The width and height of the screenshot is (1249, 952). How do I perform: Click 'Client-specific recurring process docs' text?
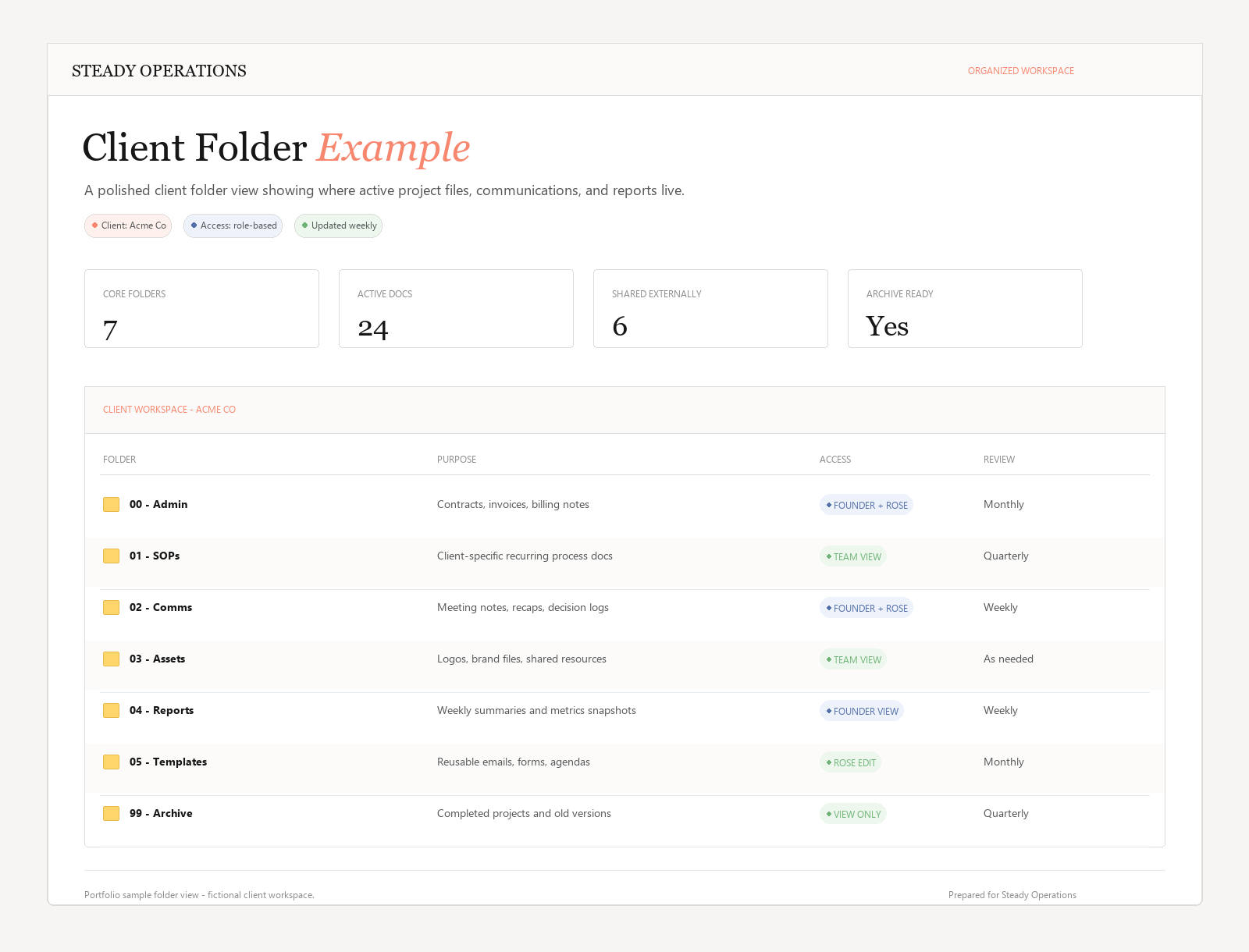pos(525,556)
